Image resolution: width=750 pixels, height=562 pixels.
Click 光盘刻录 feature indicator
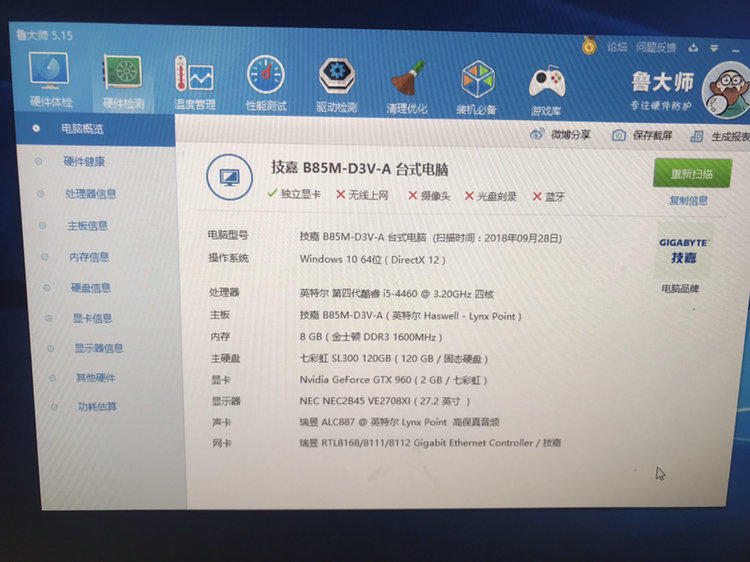tap(491, 196)
